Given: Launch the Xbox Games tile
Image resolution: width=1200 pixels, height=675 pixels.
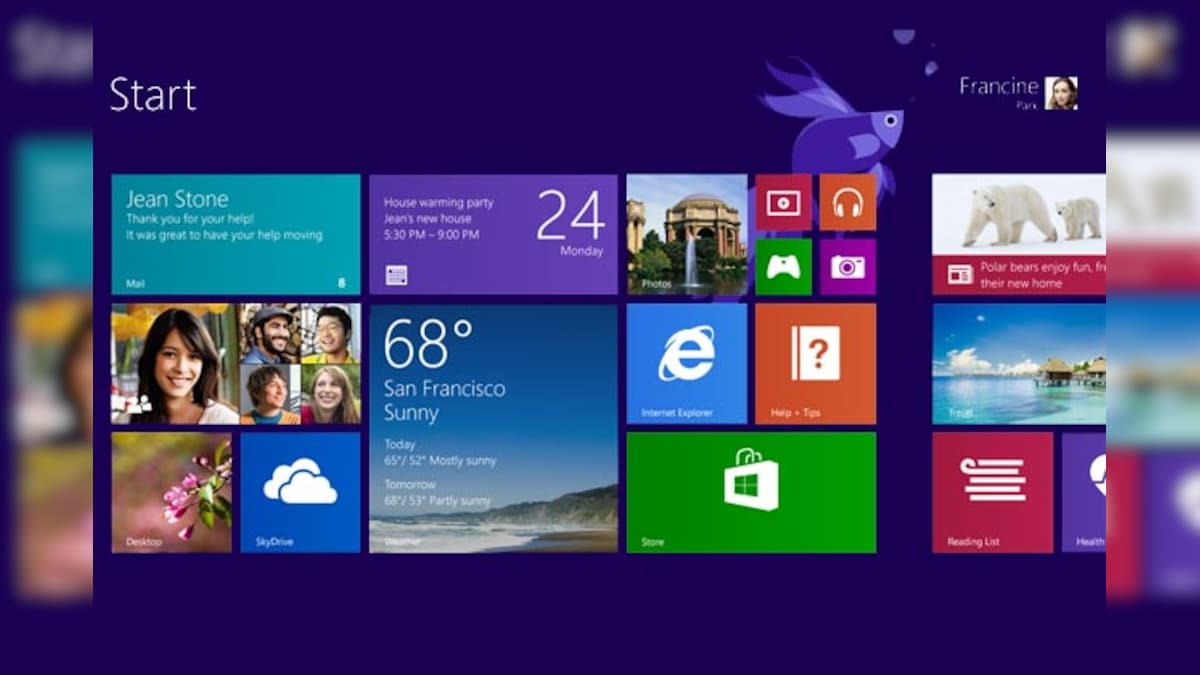Looking at the screenshot, I should (x=783, y=267).
